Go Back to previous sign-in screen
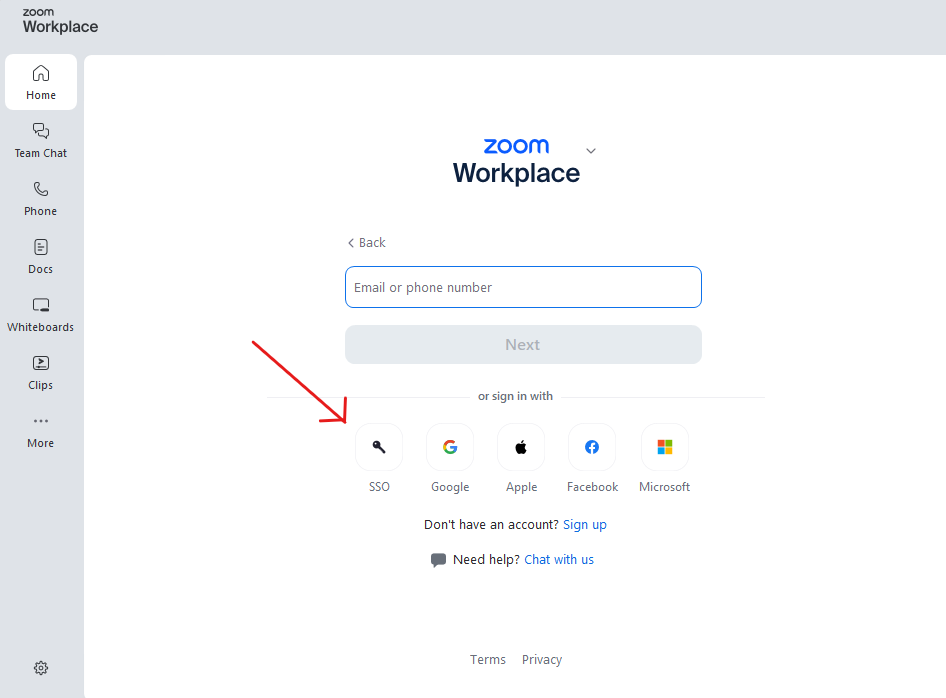946x698 pixels. coord(367,243)
